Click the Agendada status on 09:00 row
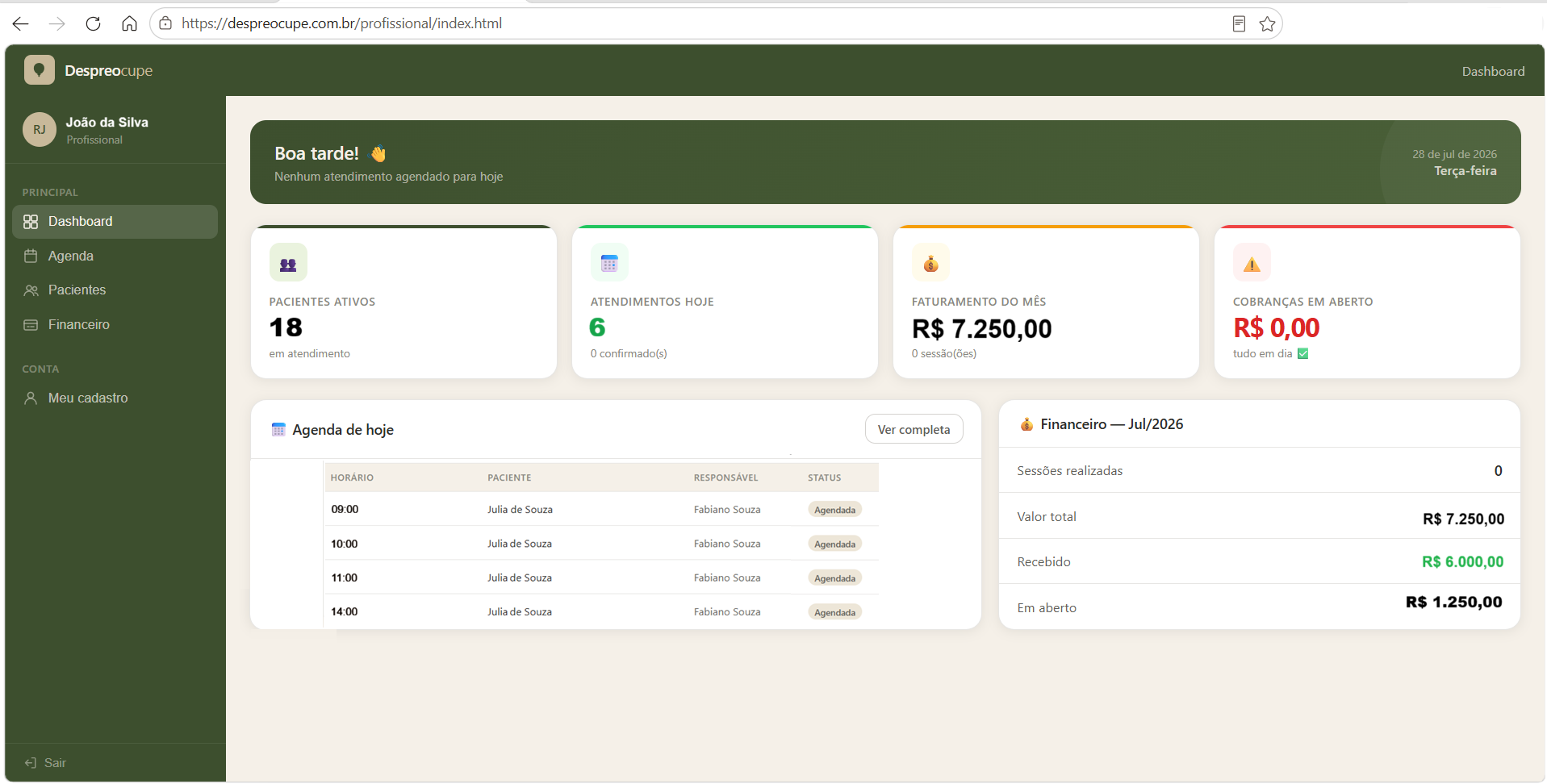Viewport: 1547px width, 784px height. click(x=834, y=510)
